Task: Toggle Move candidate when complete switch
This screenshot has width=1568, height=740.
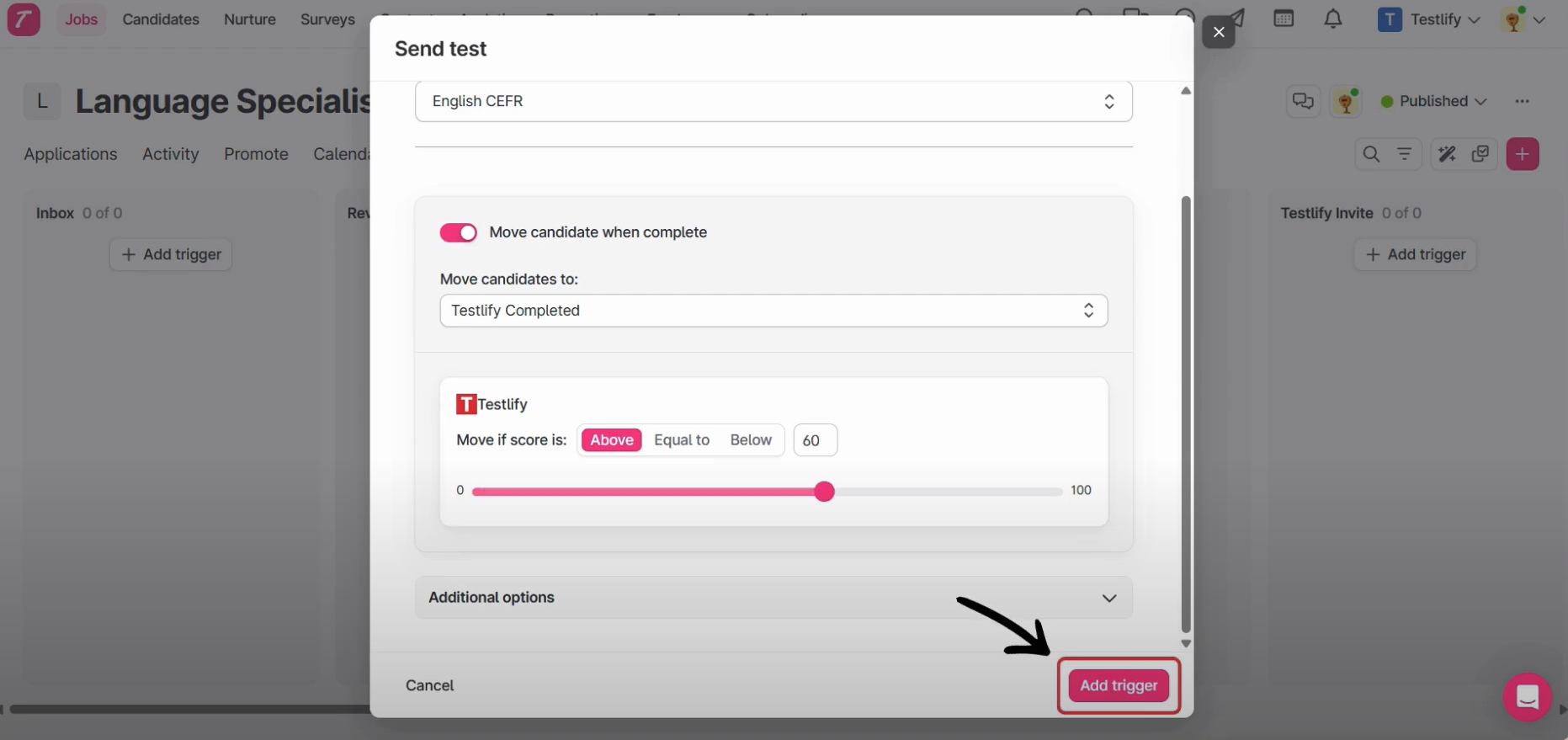Action: point(459,232)
